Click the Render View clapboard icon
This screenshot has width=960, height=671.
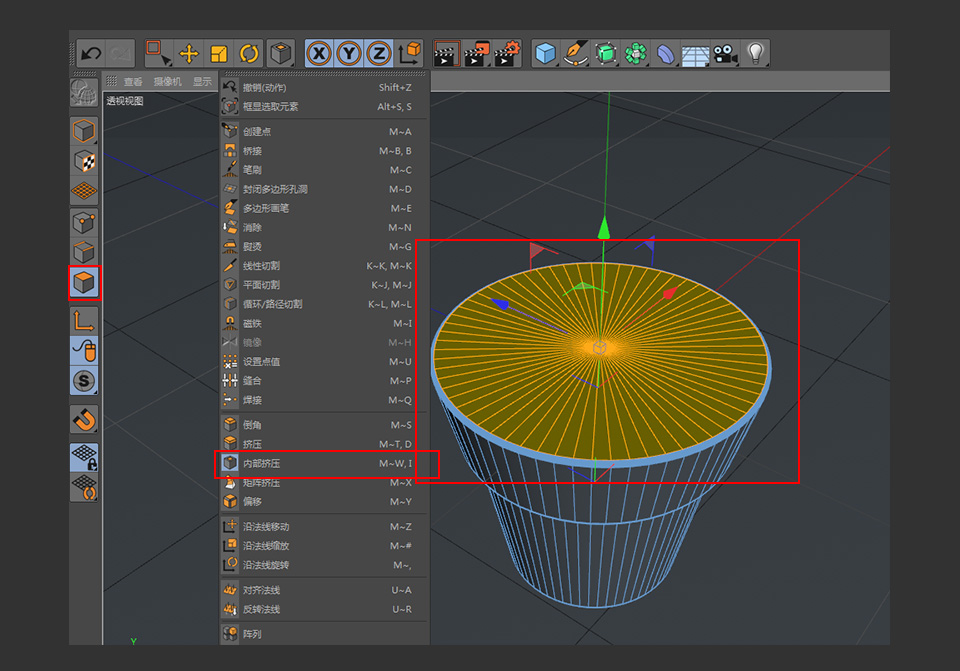point(445,54)
